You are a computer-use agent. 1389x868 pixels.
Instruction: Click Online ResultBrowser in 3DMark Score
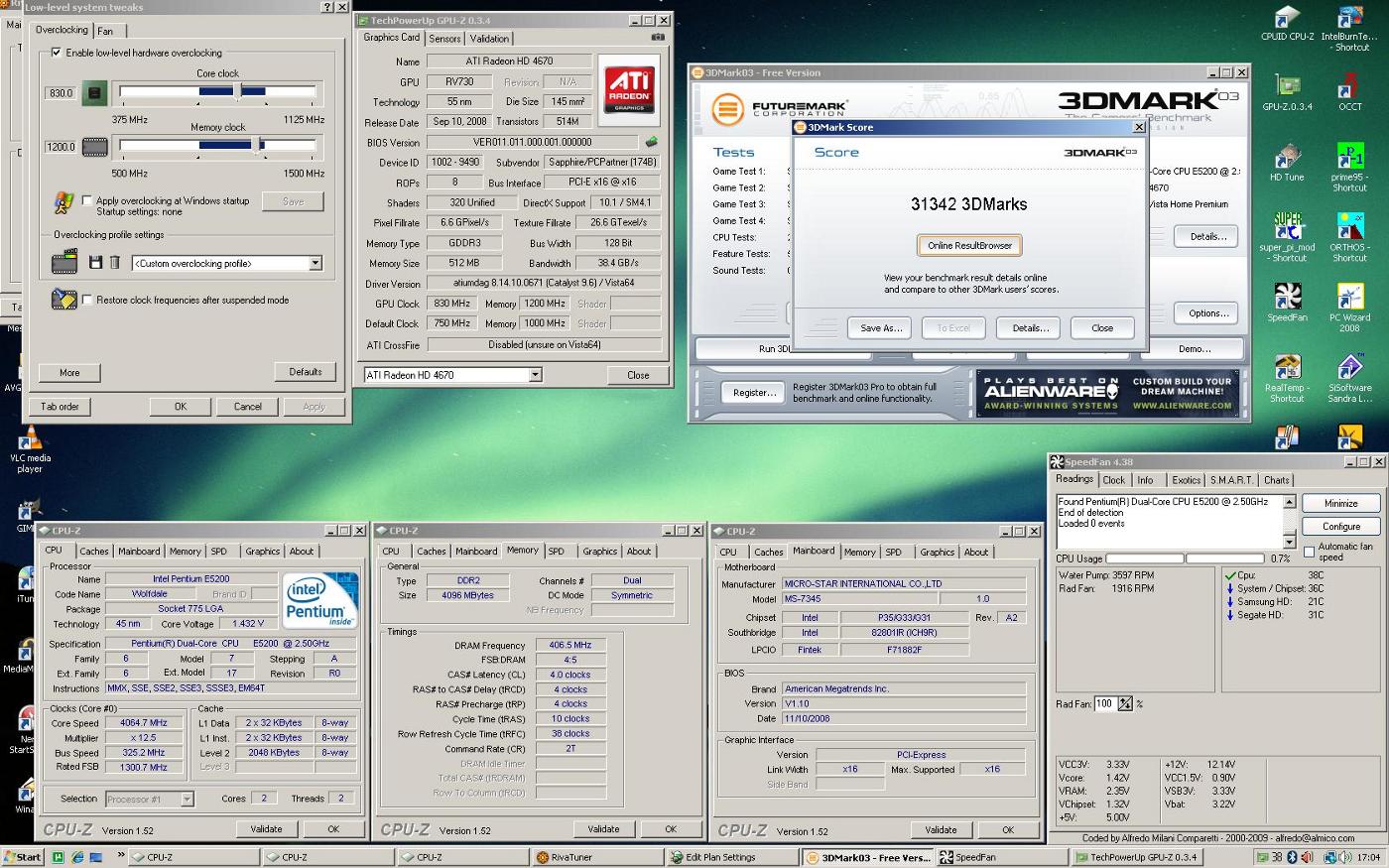pos(969,245)
